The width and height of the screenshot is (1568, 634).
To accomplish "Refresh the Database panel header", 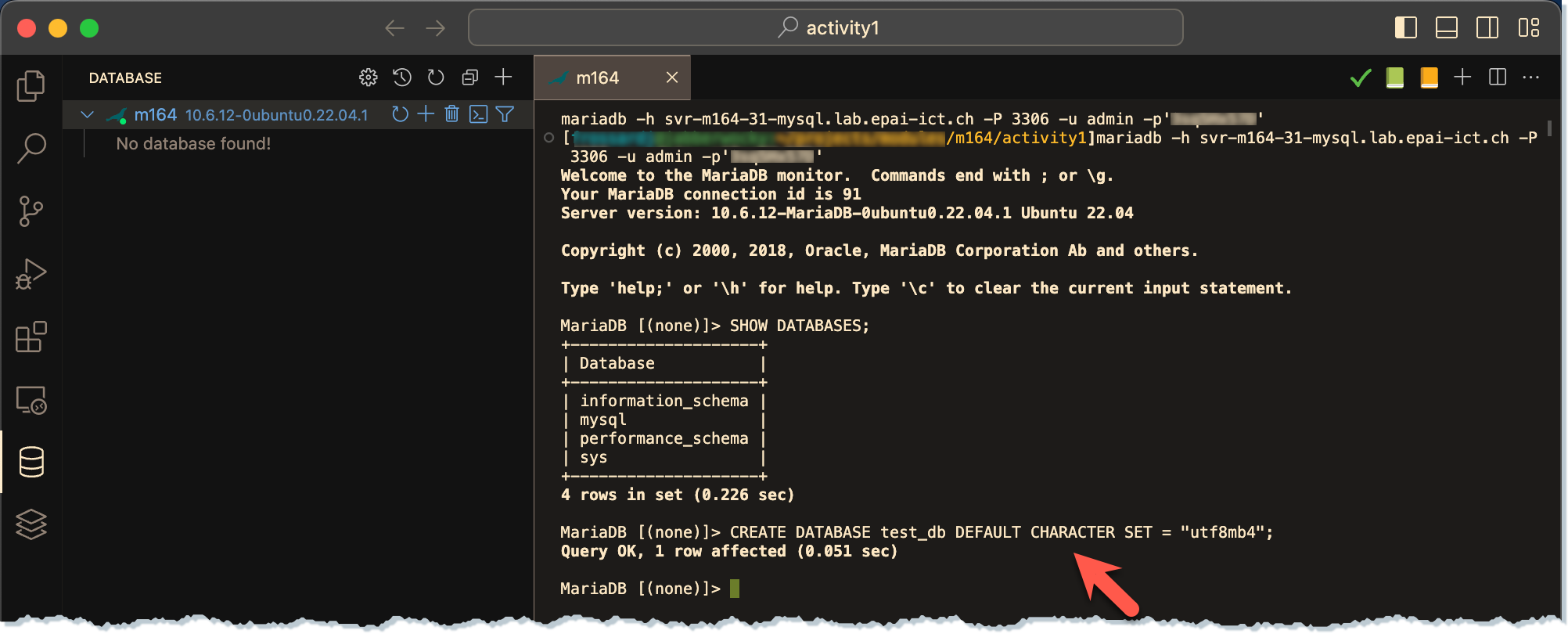I will coord(436,77).
